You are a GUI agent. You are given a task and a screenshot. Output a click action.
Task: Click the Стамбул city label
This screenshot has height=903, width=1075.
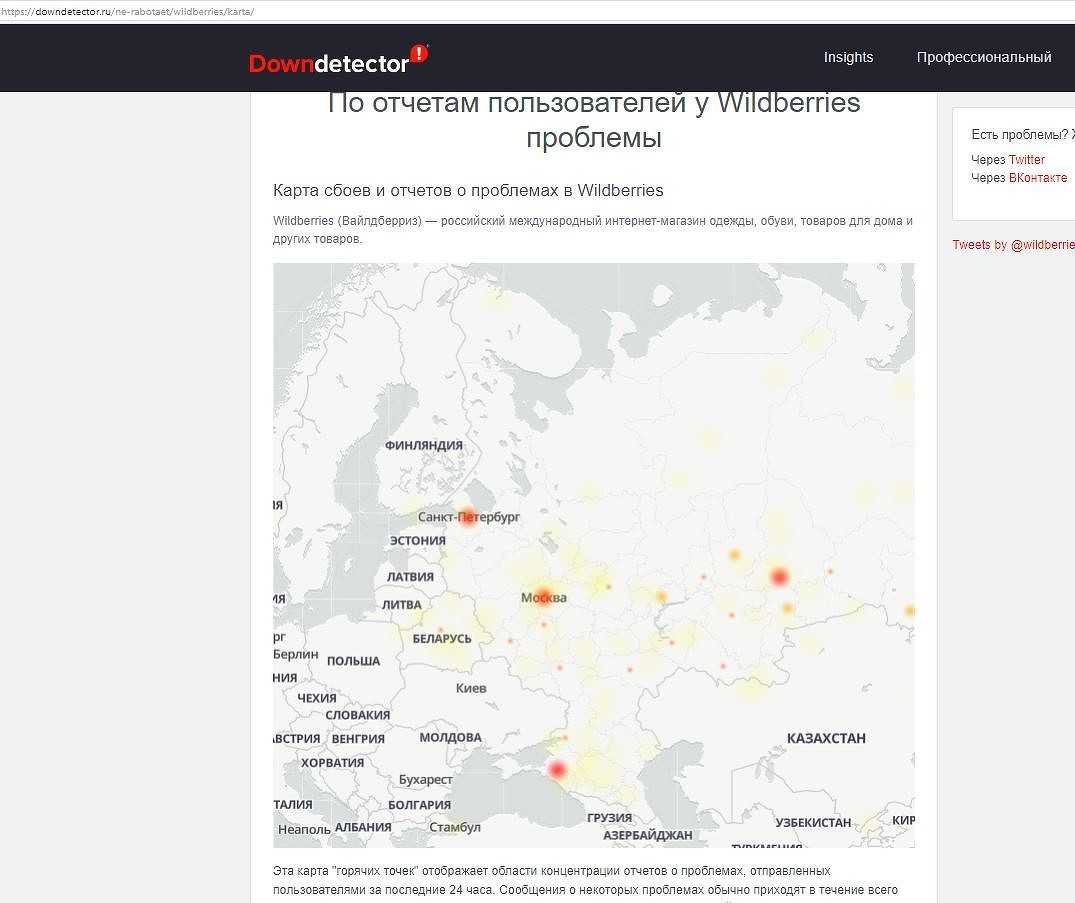tap(455, 827)
